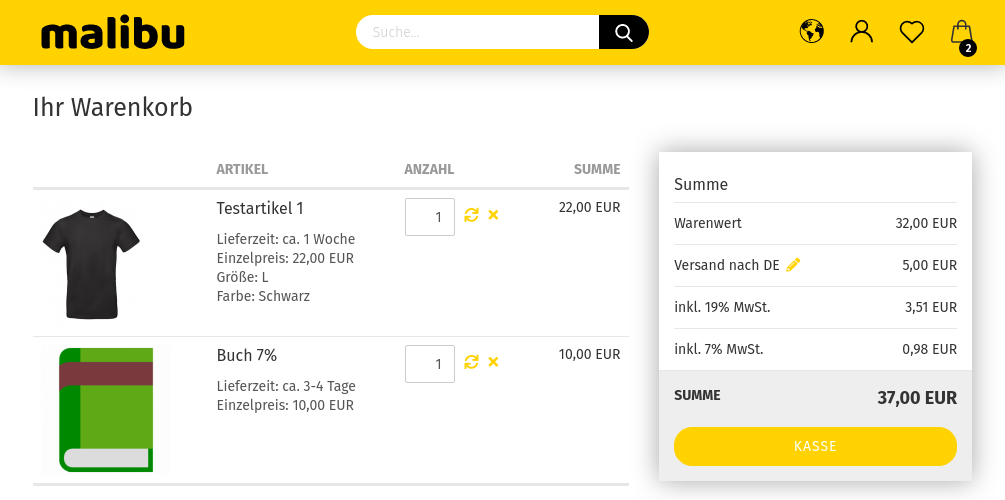
Task: Click the globe language selector icon
Action: 811,31
